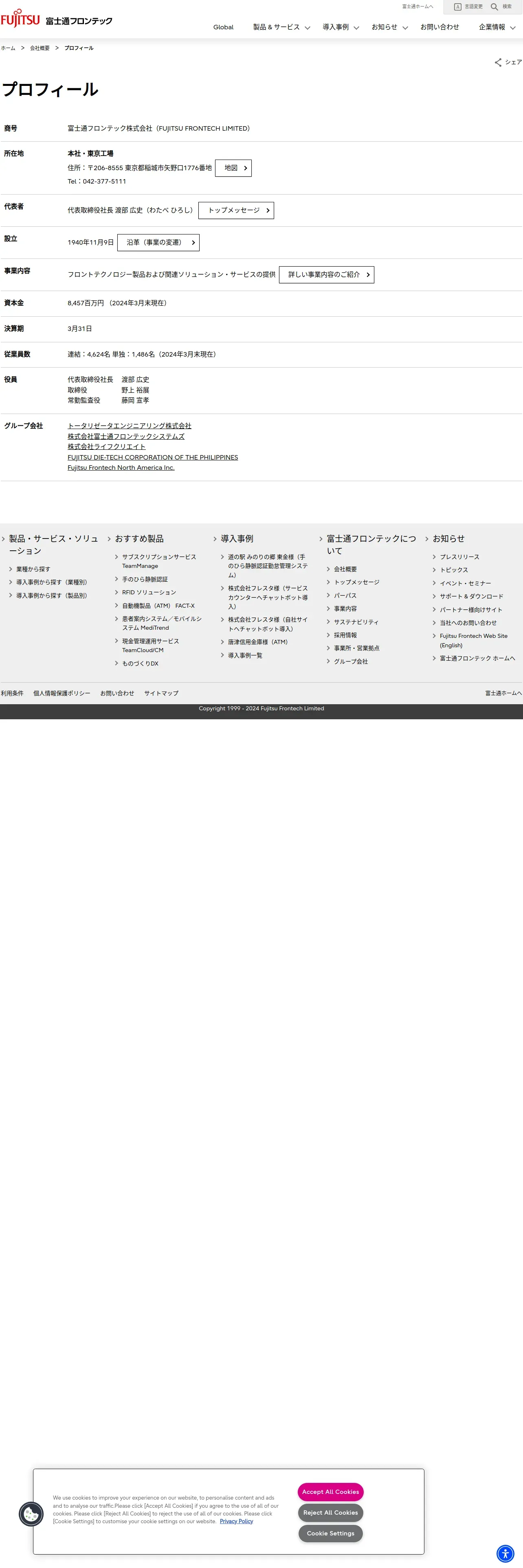Open the Global menu item
This screenshot has width=523, height=1568.
coord(224,27)
